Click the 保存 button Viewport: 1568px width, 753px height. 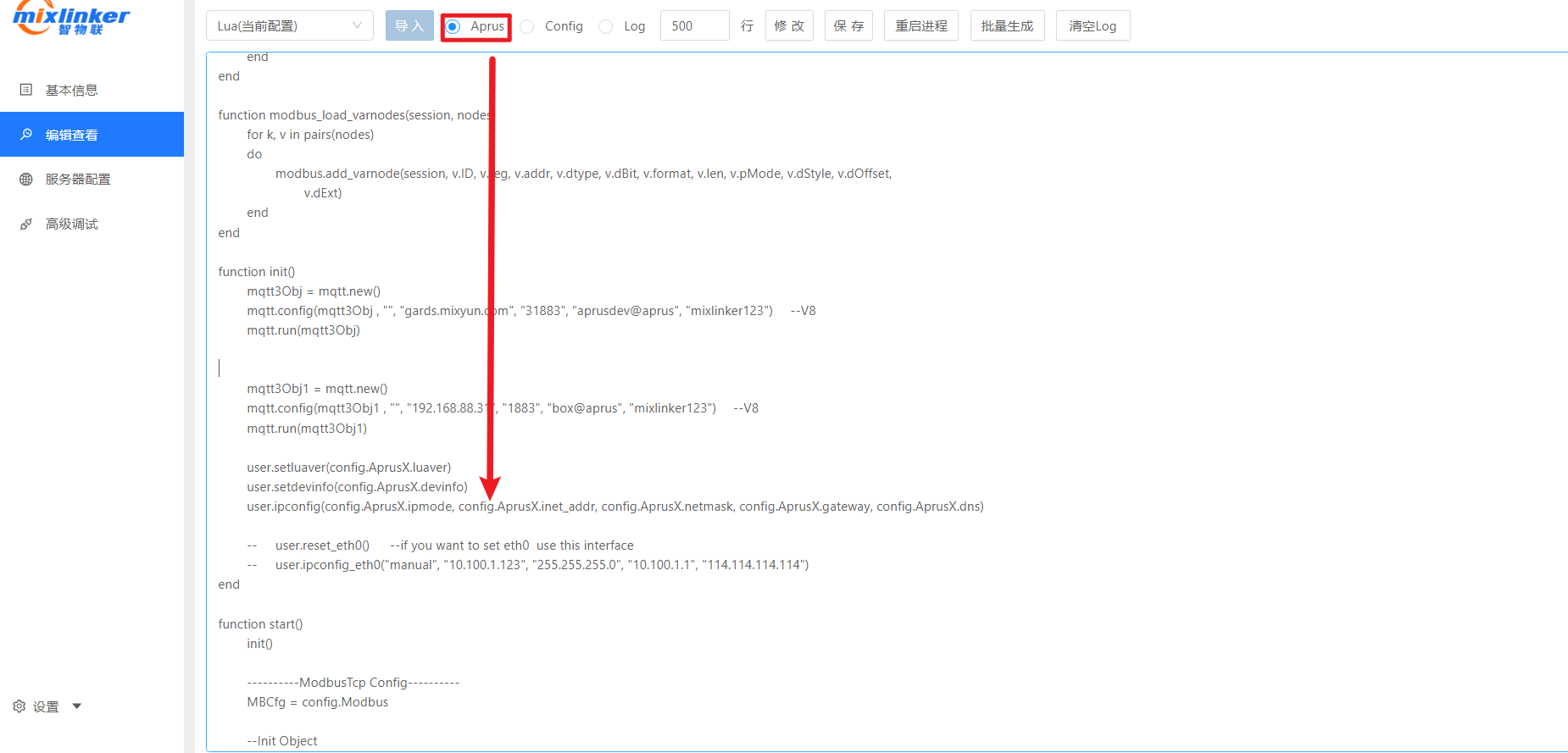[848, 26]
